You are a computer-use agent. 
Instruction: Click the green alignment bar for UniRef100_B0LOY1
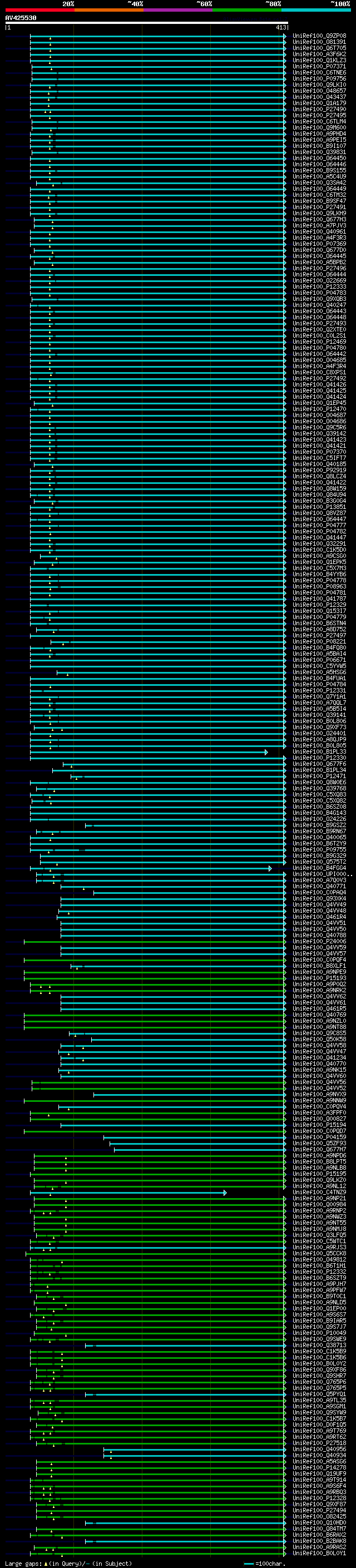(x=160, y=1554)
